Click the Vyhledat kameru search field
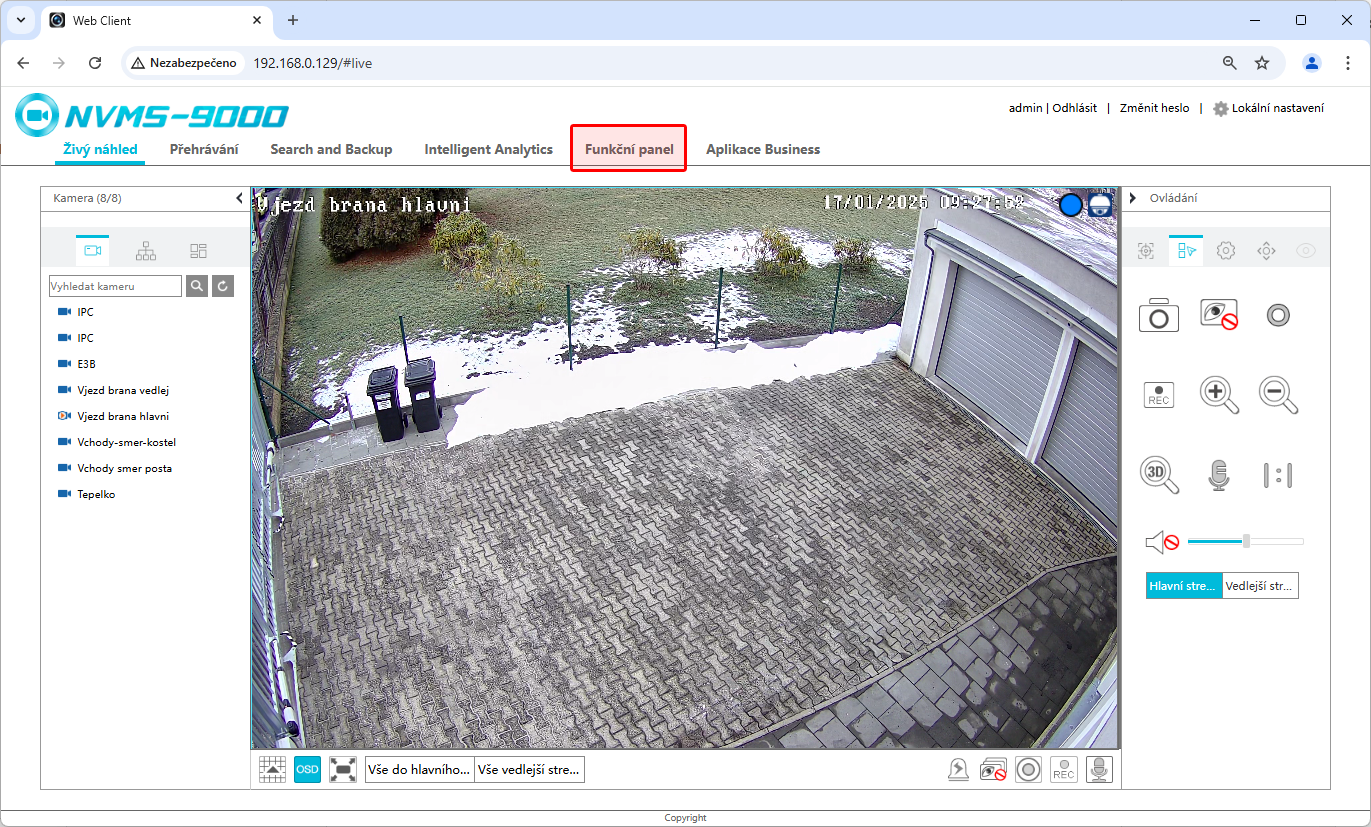The height and width of the screenshot is (827, 1371). pyautogui.click(x=115, y=286)
